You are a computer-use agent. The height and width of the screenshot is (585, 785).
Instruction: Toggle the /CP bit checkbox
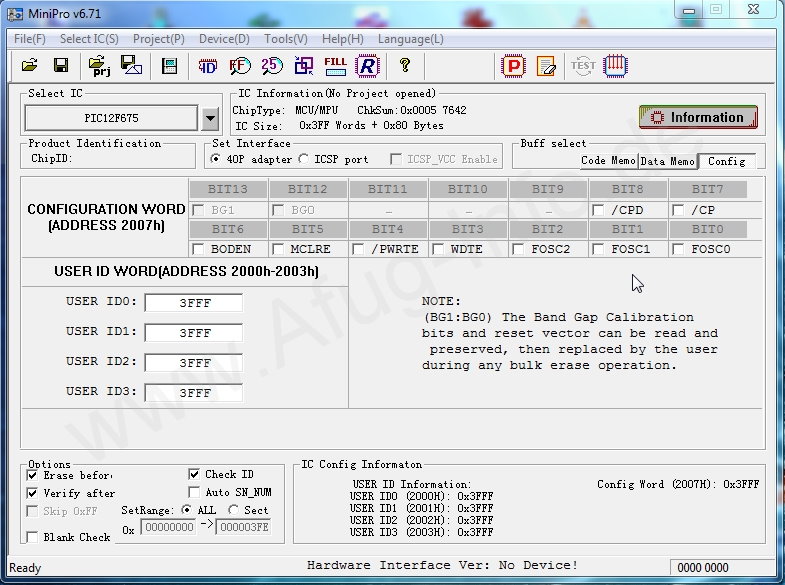point(678,210)
